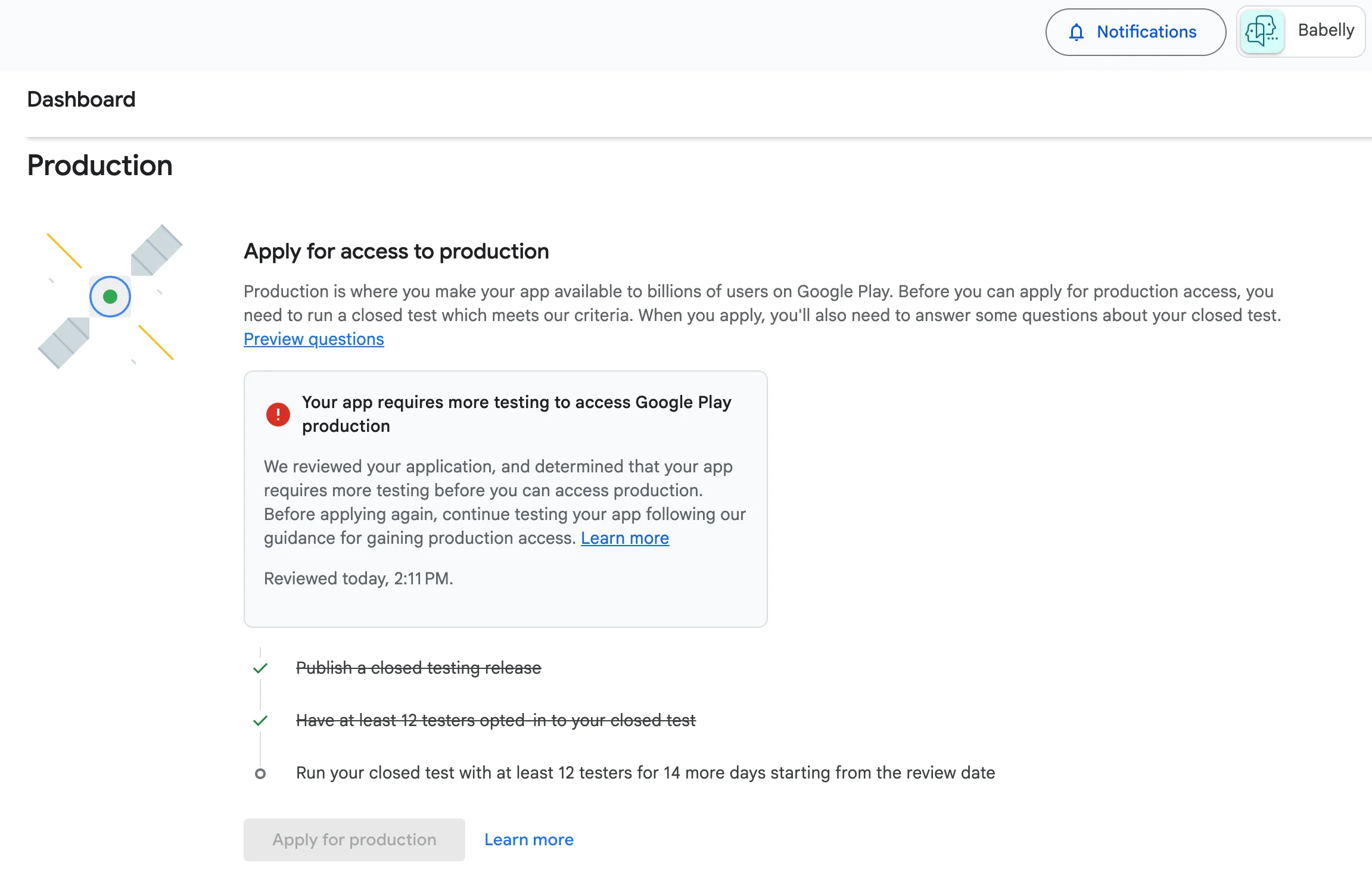Select the pending 14-day testing step

645,773
